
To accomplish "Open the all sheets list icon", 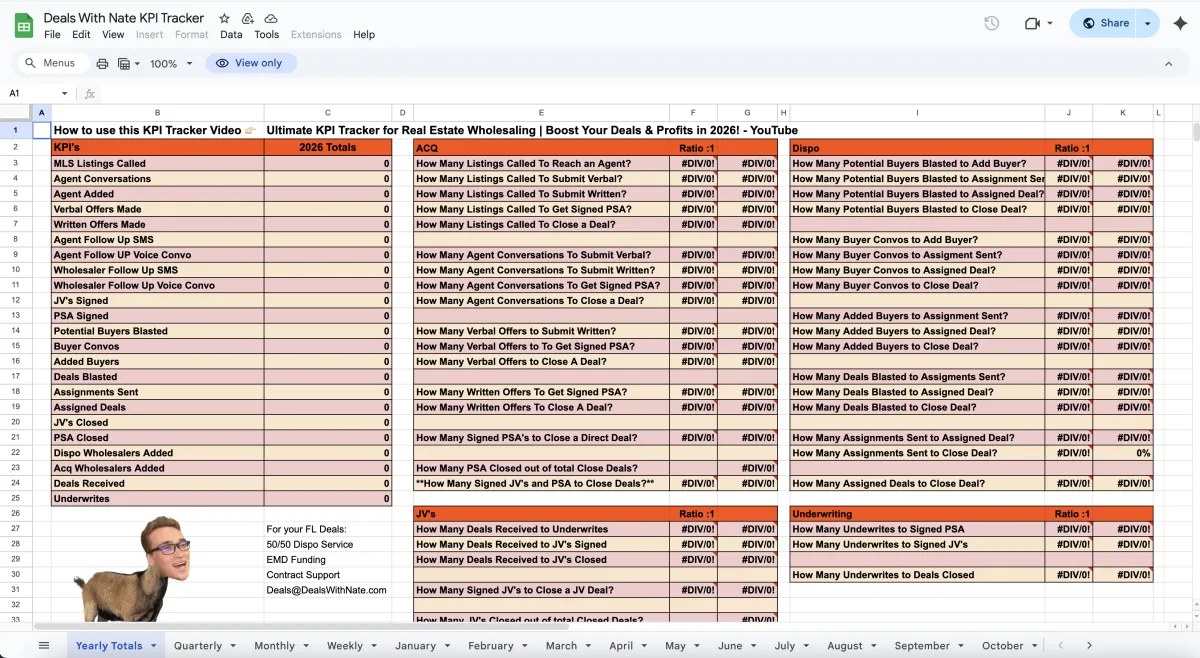I will click(x=44, y=645).
